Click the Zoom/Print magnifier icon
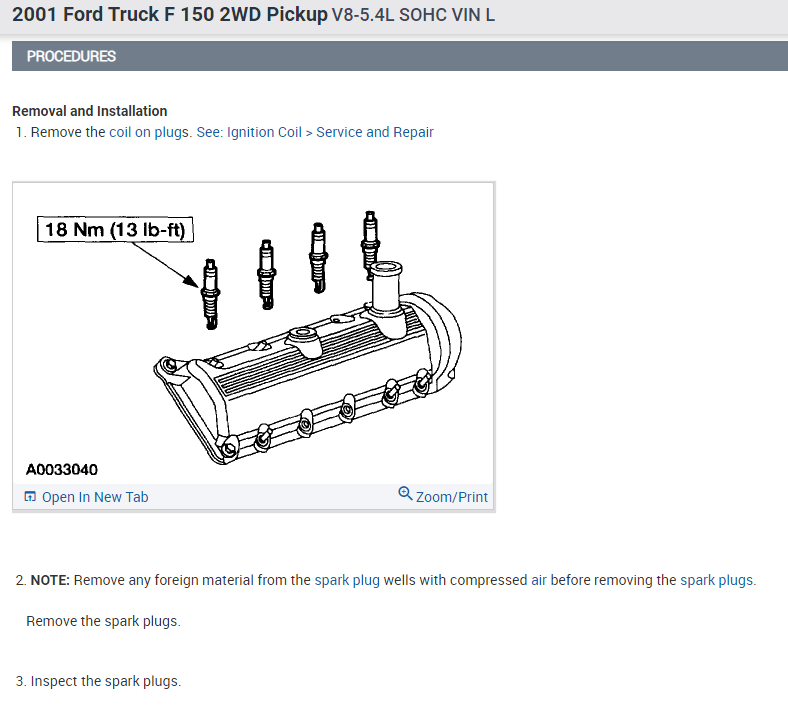The image size is (788, 705). [405, 494]
